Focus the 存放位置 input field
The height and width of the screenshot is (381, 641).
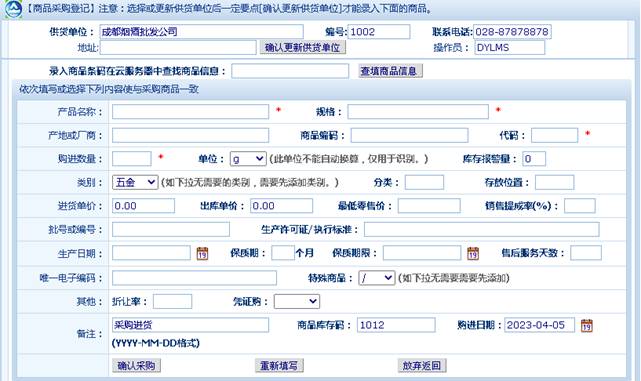coord(555,182)
